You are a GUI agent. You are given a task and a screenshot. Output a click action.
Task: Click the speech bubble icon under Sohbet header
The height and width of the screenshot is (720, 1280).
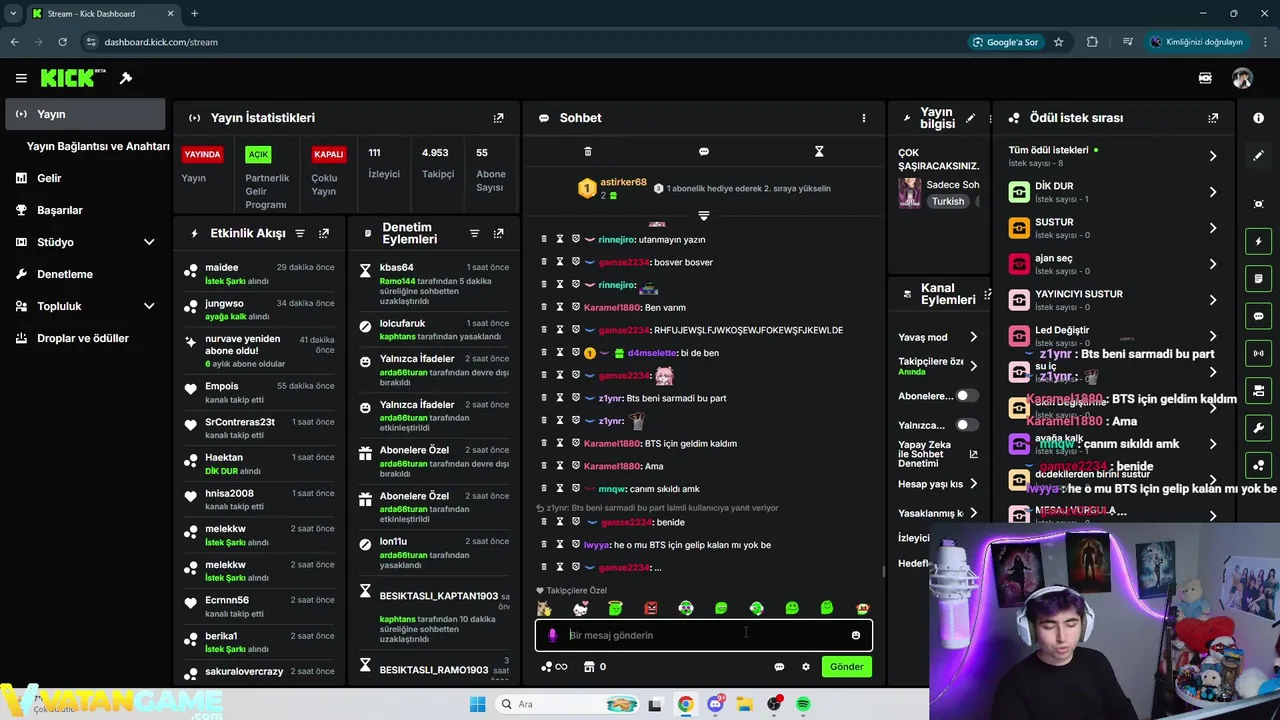point(704,151)
